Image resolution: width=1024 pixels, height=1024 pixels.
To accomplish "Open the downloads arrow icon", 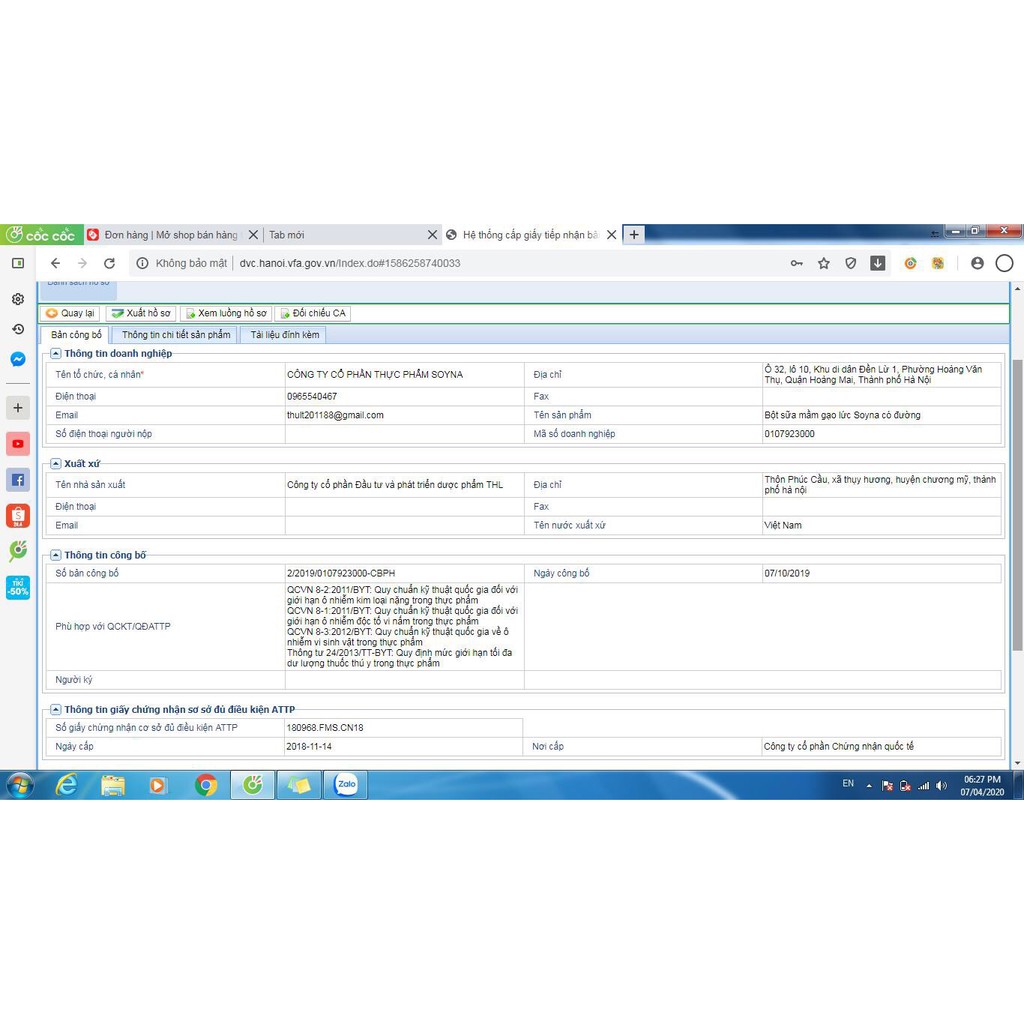I will [x=877, y=264].
